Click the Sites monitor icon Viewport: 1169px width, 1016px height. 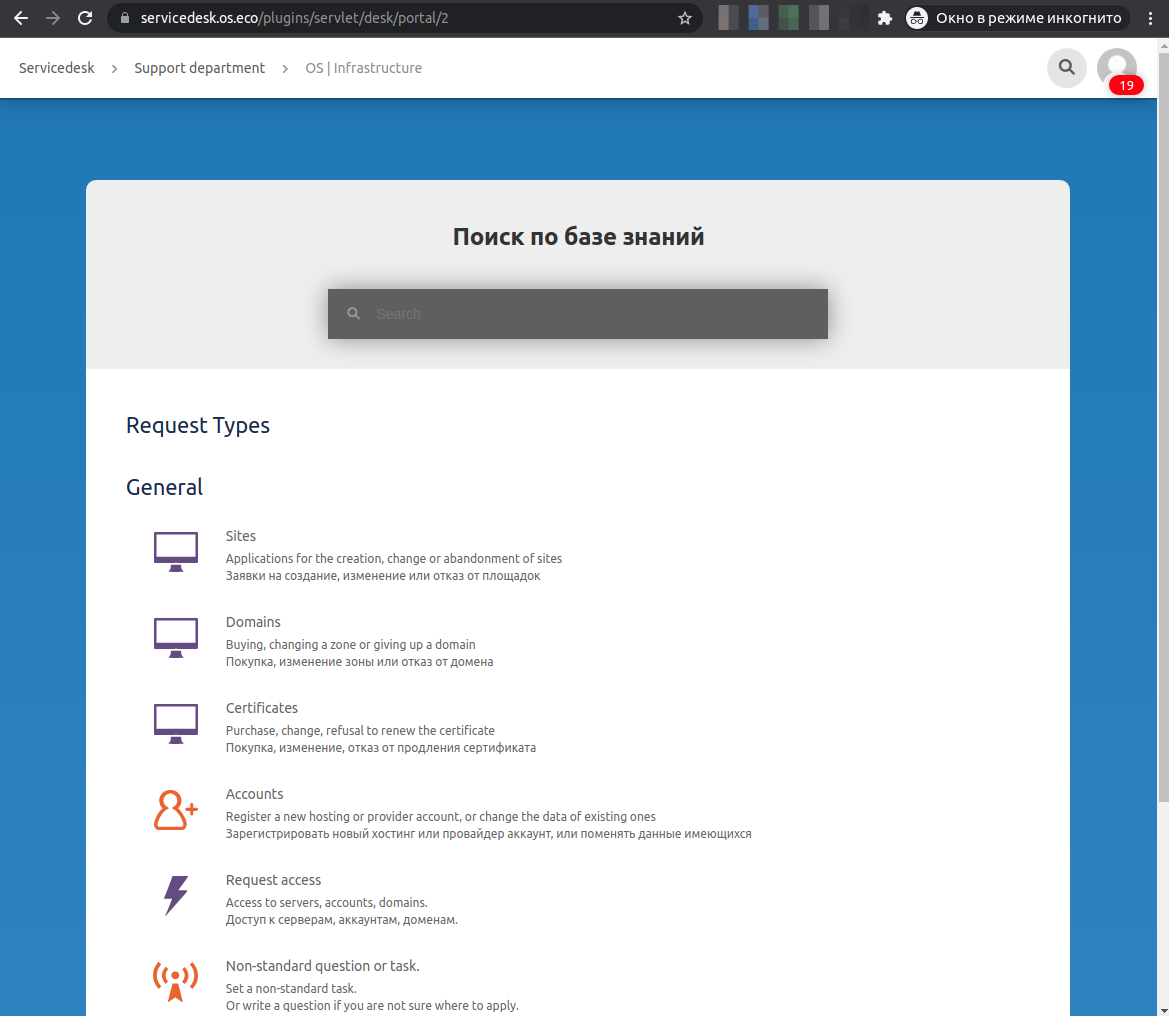(176, 551)
